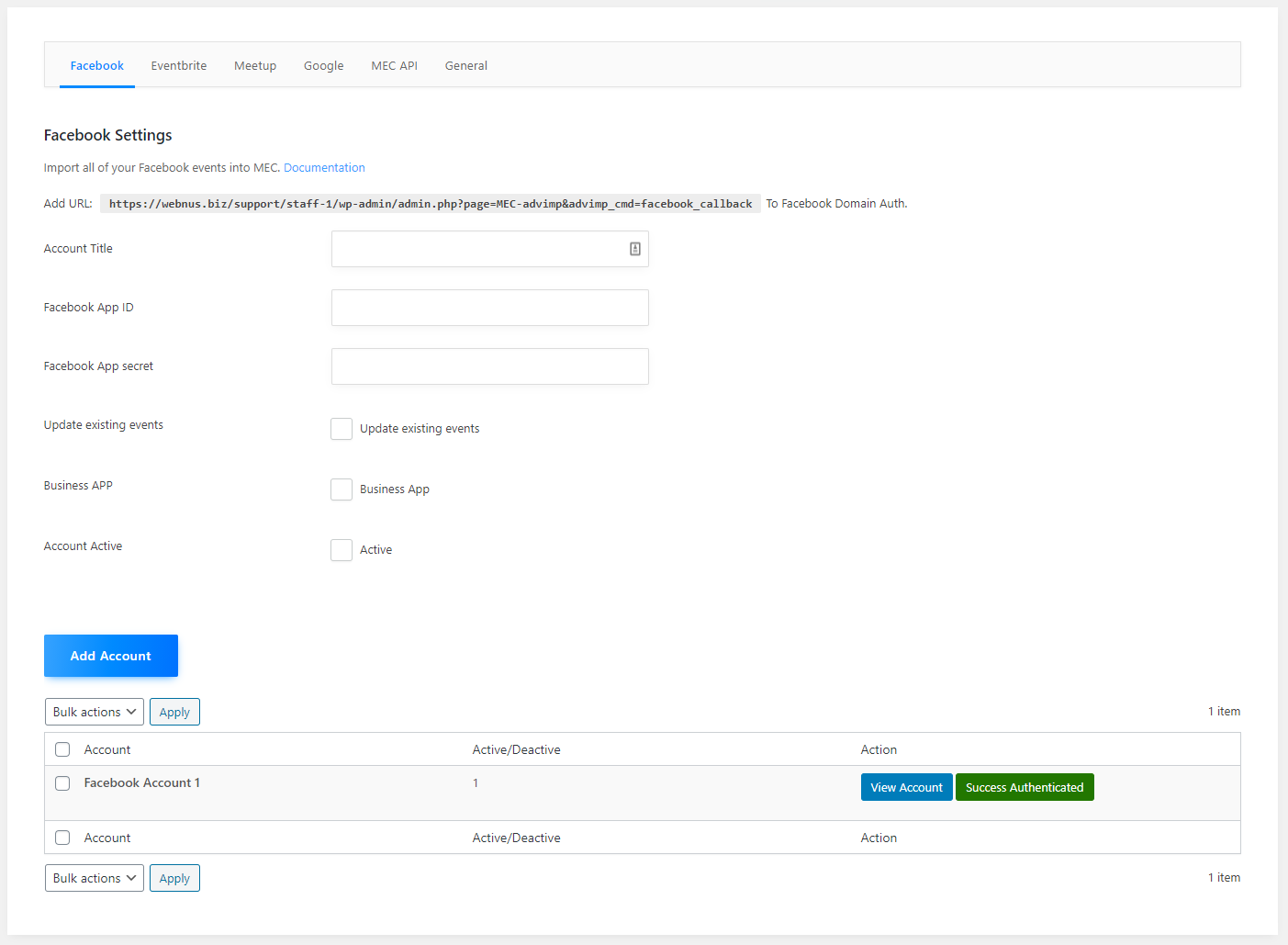Open the bottom Bulk actions dropdown

[95, 878]
